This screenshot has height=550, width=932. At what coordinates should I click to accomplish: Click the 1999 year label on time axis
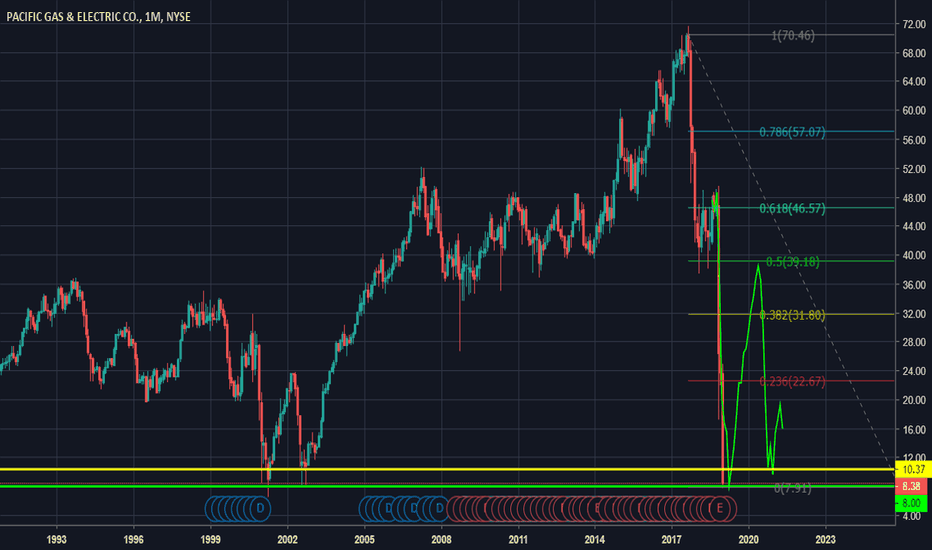tap(210, 540)
